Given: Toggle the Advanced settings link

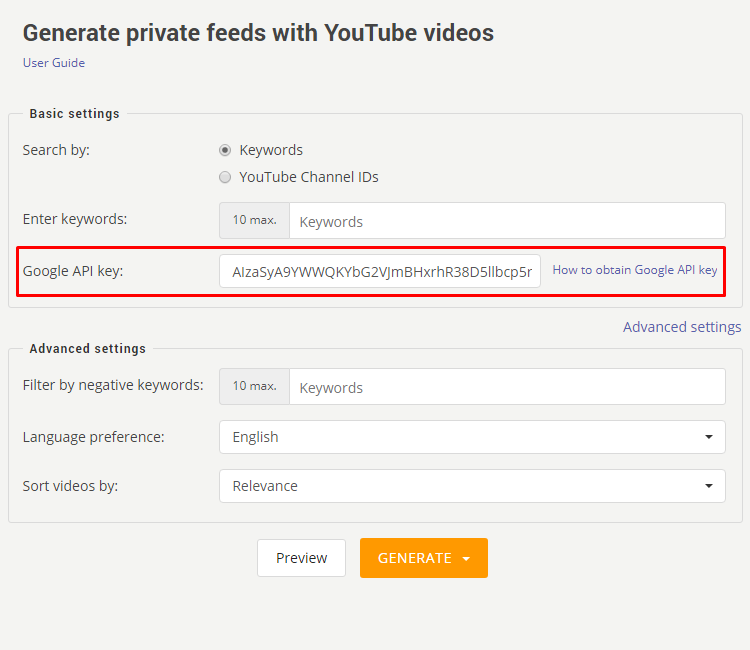Looking at the screenshot, I should [682, 327].
